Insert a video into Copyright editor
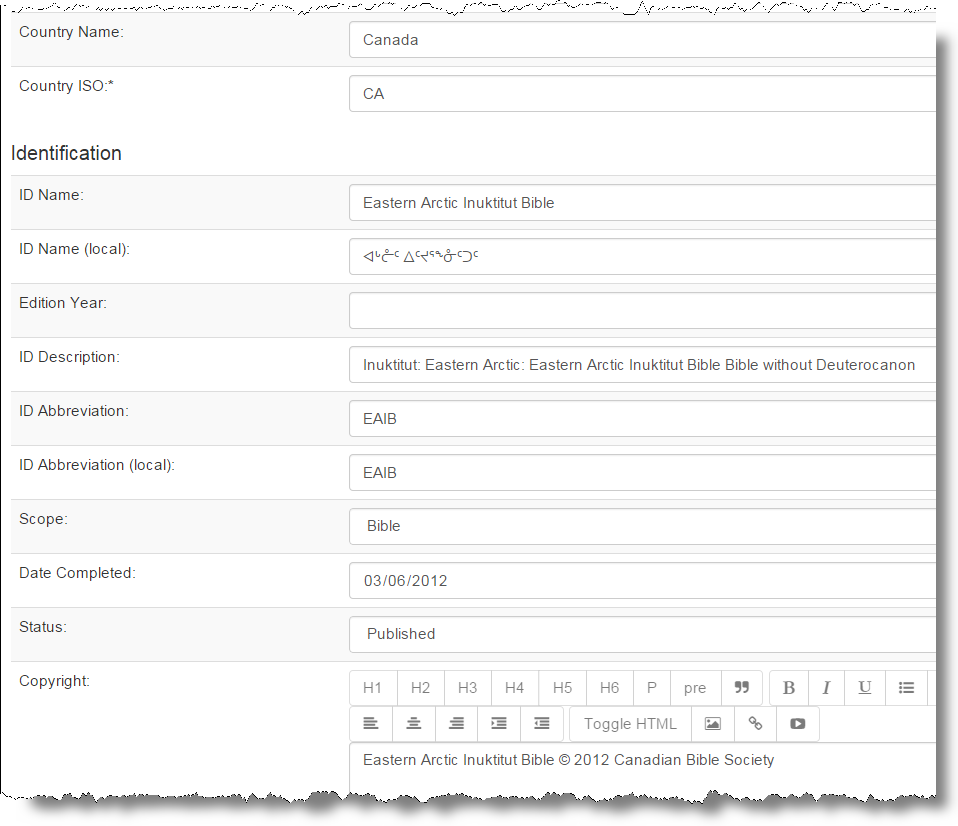The height and width of the screenshot is (826, 958). (797, 724)
